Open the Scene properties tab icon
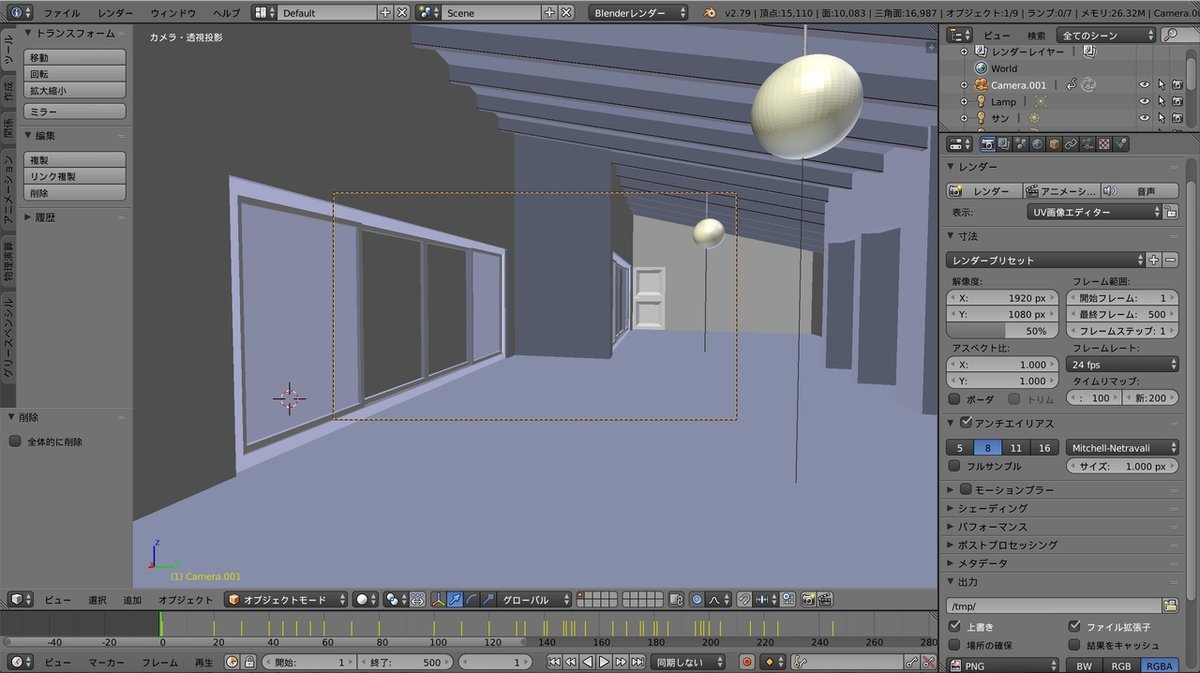This screenshot has width=1200, height=673. click(x=1021, y=144)
